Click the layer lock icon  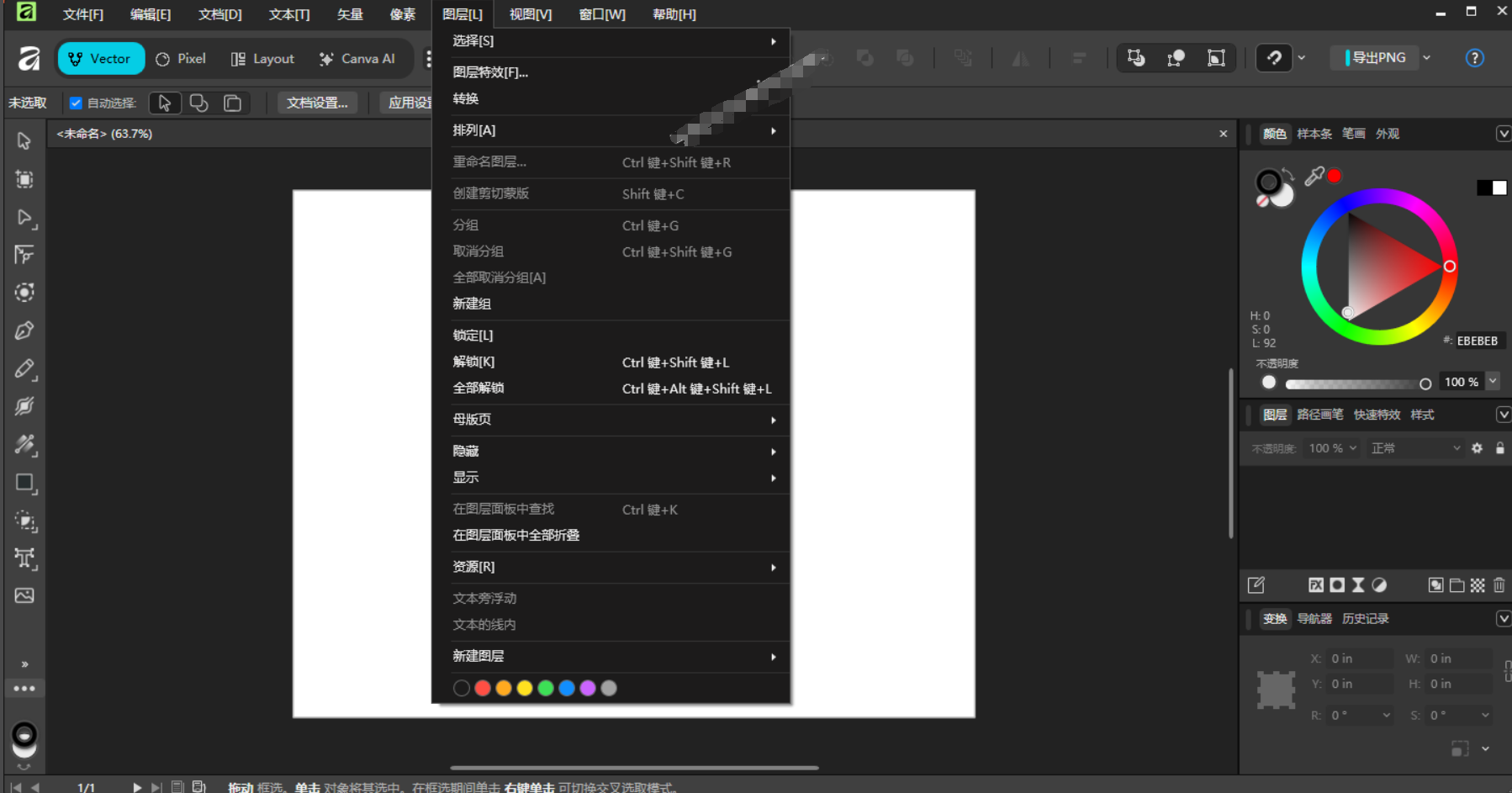pyautogui.click(x=1499, y=448)
